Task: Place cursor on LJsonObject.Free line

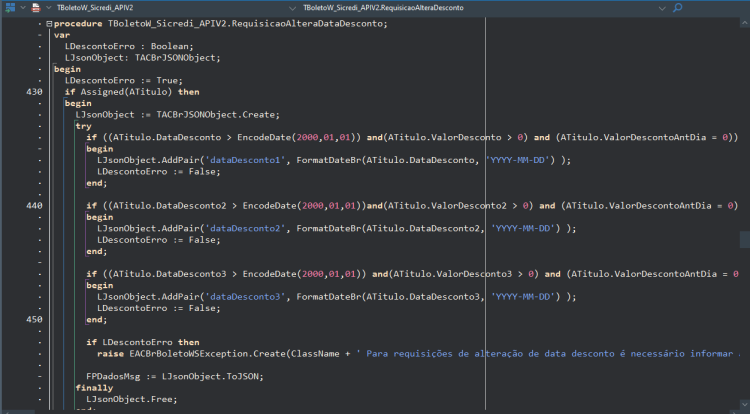Action: [x=132, y=399]
